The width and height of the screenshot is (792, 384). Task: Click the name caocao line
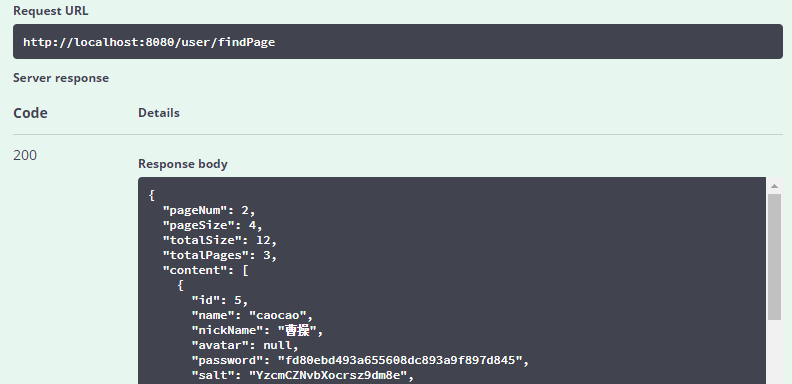[x=252, y=315]
